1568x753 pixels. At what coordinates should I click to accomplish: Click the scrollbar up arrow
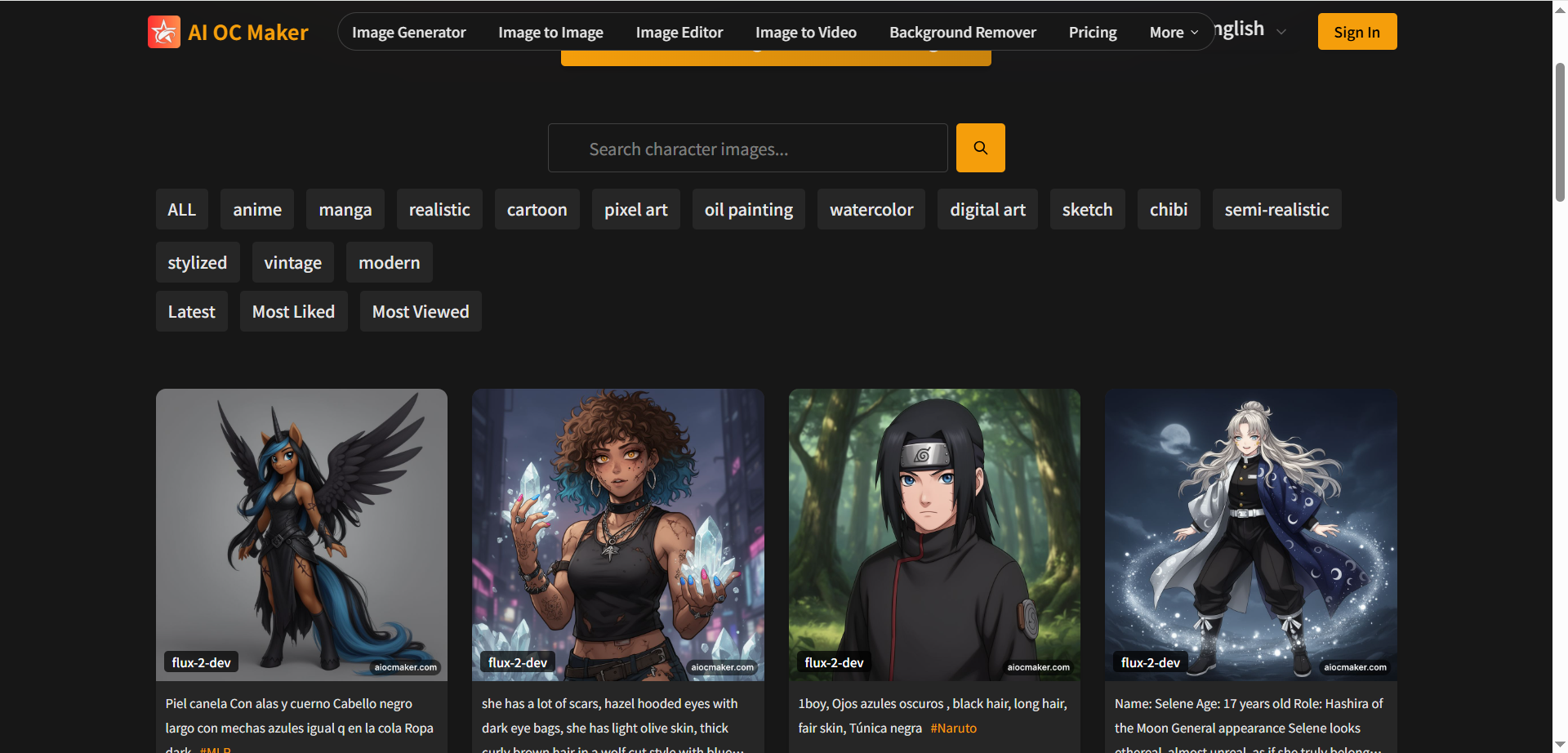1558,8
